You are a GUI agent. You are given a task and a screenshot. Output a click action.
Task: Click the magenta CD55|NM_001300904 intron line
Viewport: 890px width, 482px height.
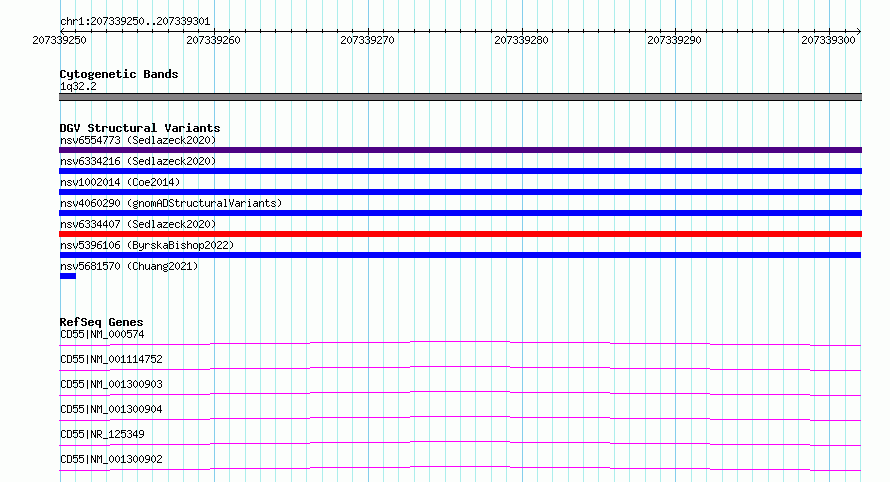pyautogui.click(x=460, y=418)
